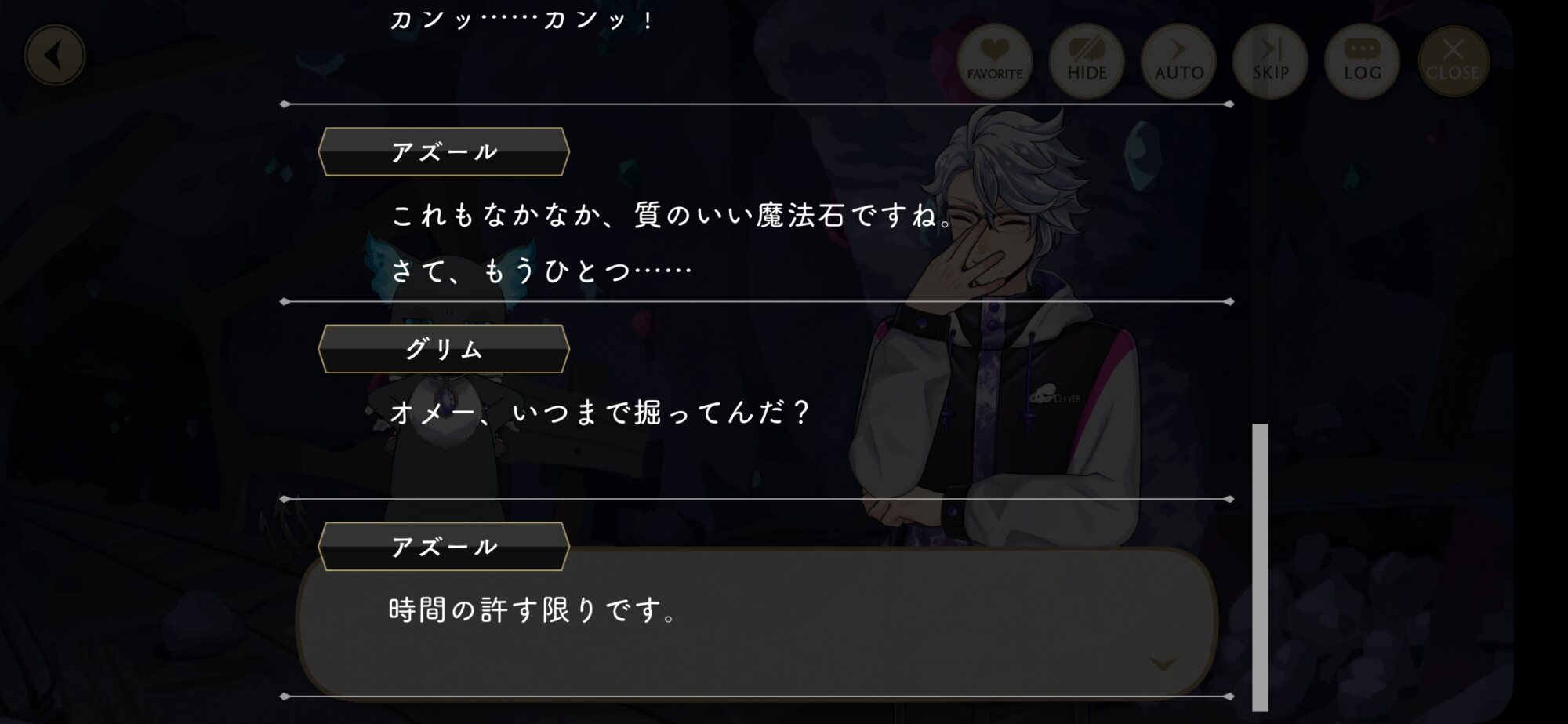Select the last アズール name tag

point(444,547)
